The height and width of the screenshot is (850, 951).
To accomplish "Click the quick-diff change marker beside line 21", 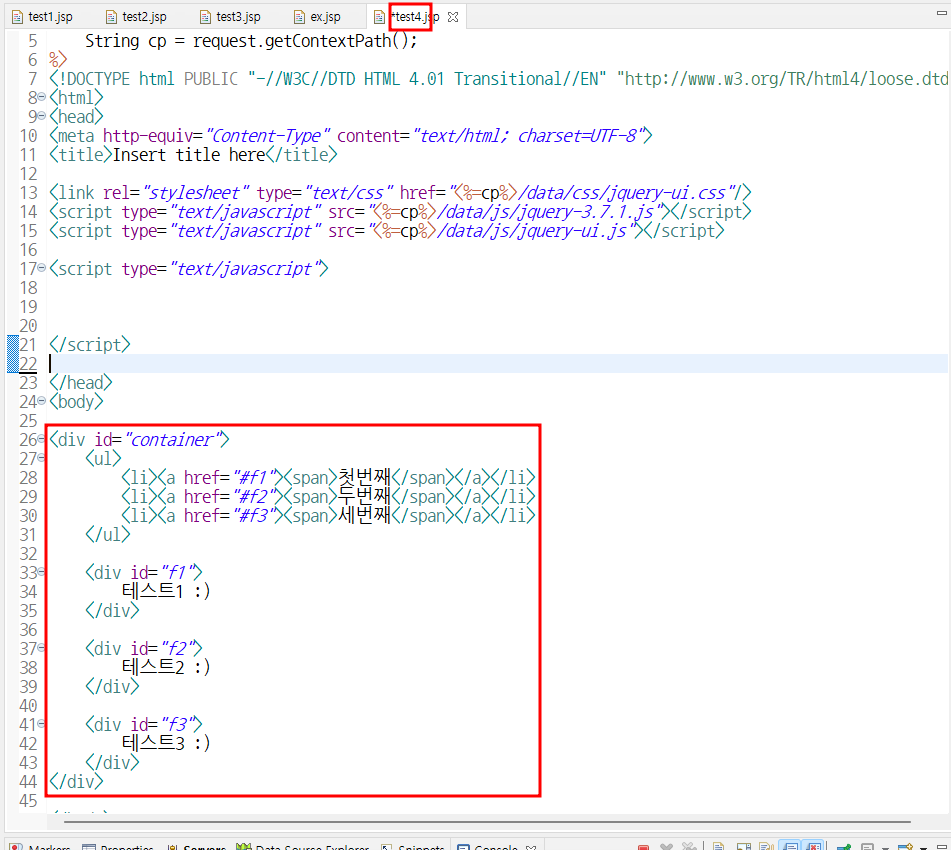I will click(x=13, y=345).
